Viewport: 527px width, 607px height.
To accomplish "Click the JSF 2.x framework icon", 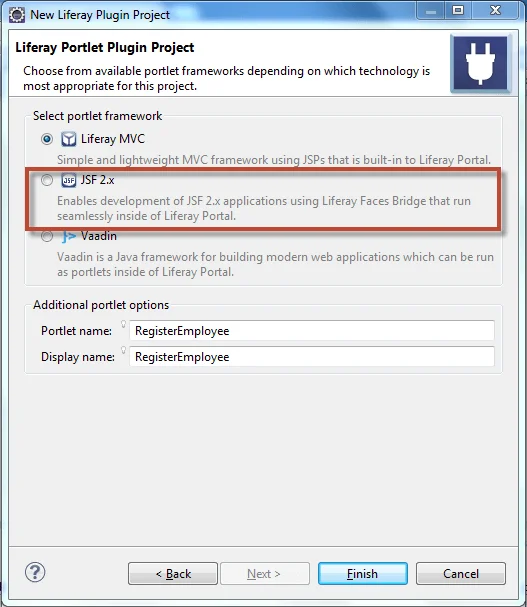I will tap(69, 180).
